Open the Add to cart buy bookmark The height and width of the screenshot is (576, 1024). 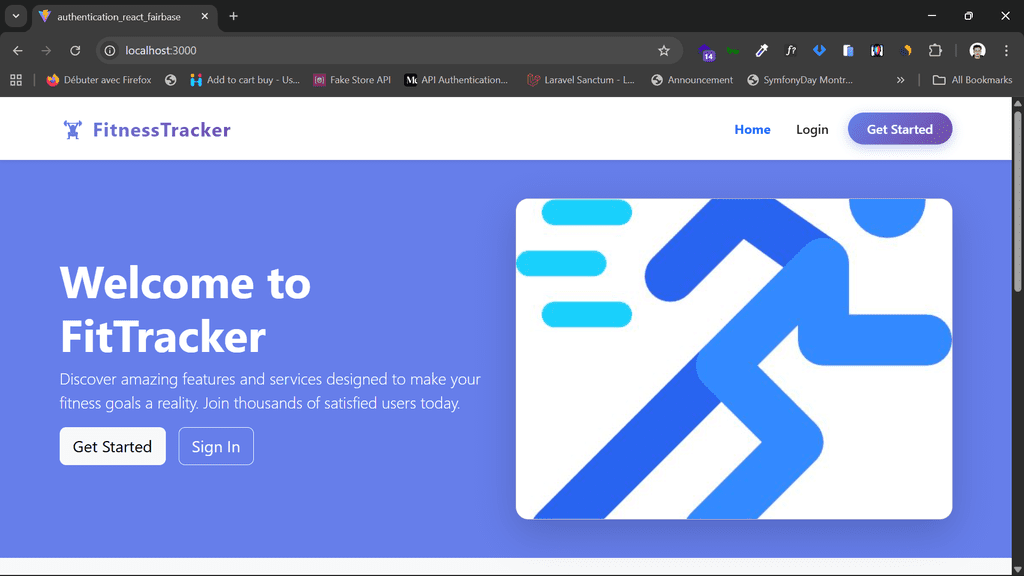[244, 80]
